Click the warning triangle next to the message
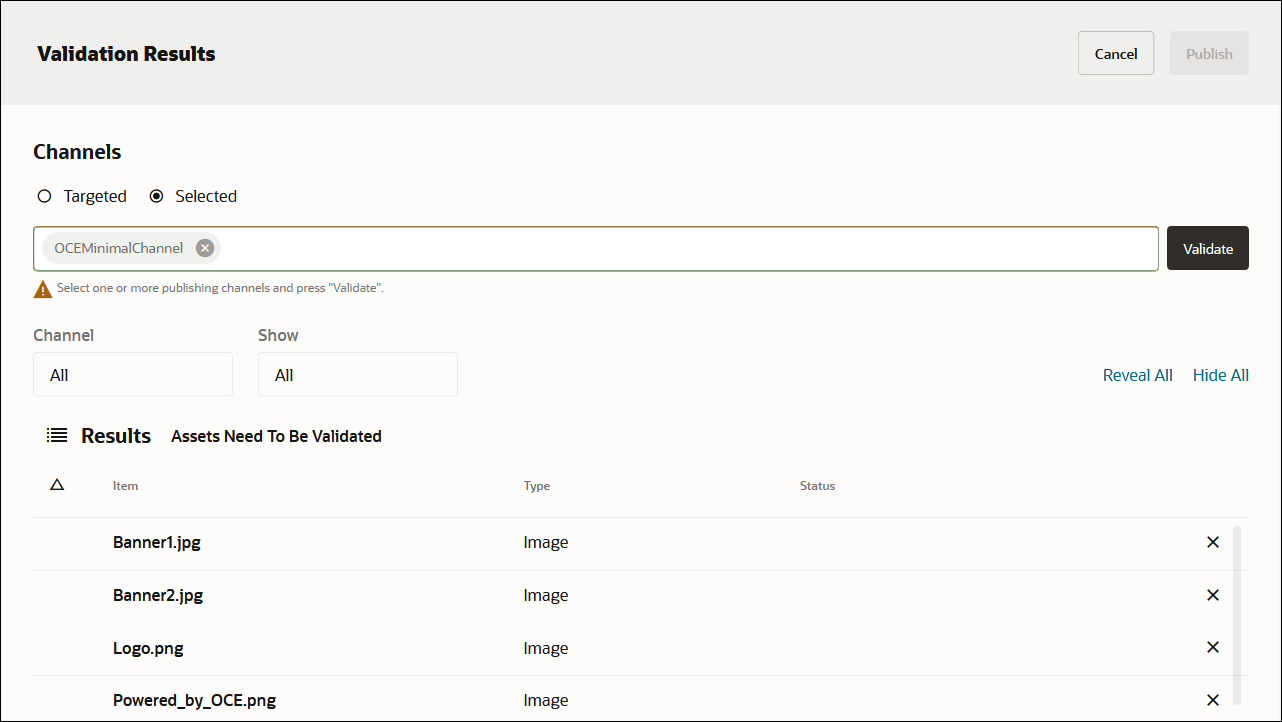 [41, 288]
